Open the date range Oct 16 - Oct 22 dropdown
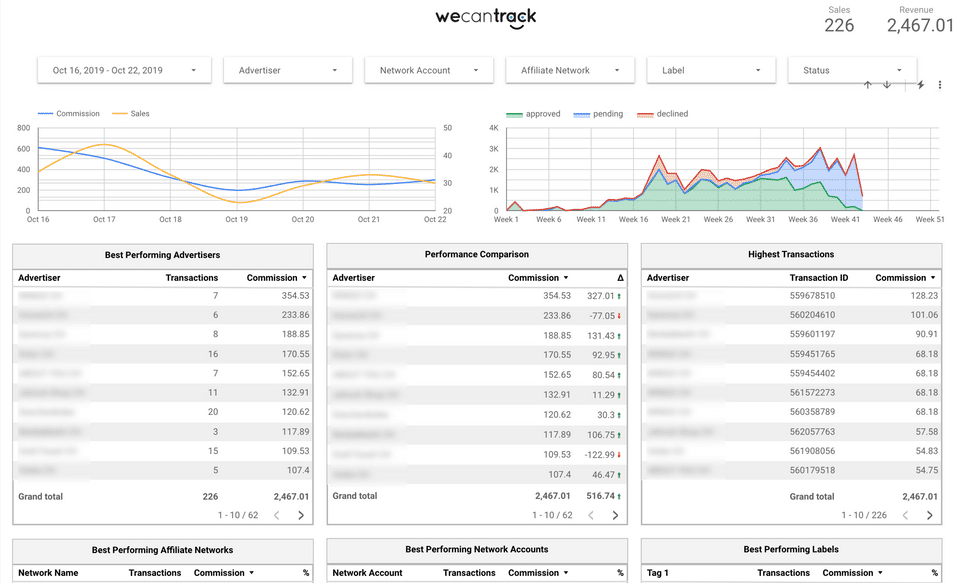This screenshot has width=960, height=583. tap(124, 70)
